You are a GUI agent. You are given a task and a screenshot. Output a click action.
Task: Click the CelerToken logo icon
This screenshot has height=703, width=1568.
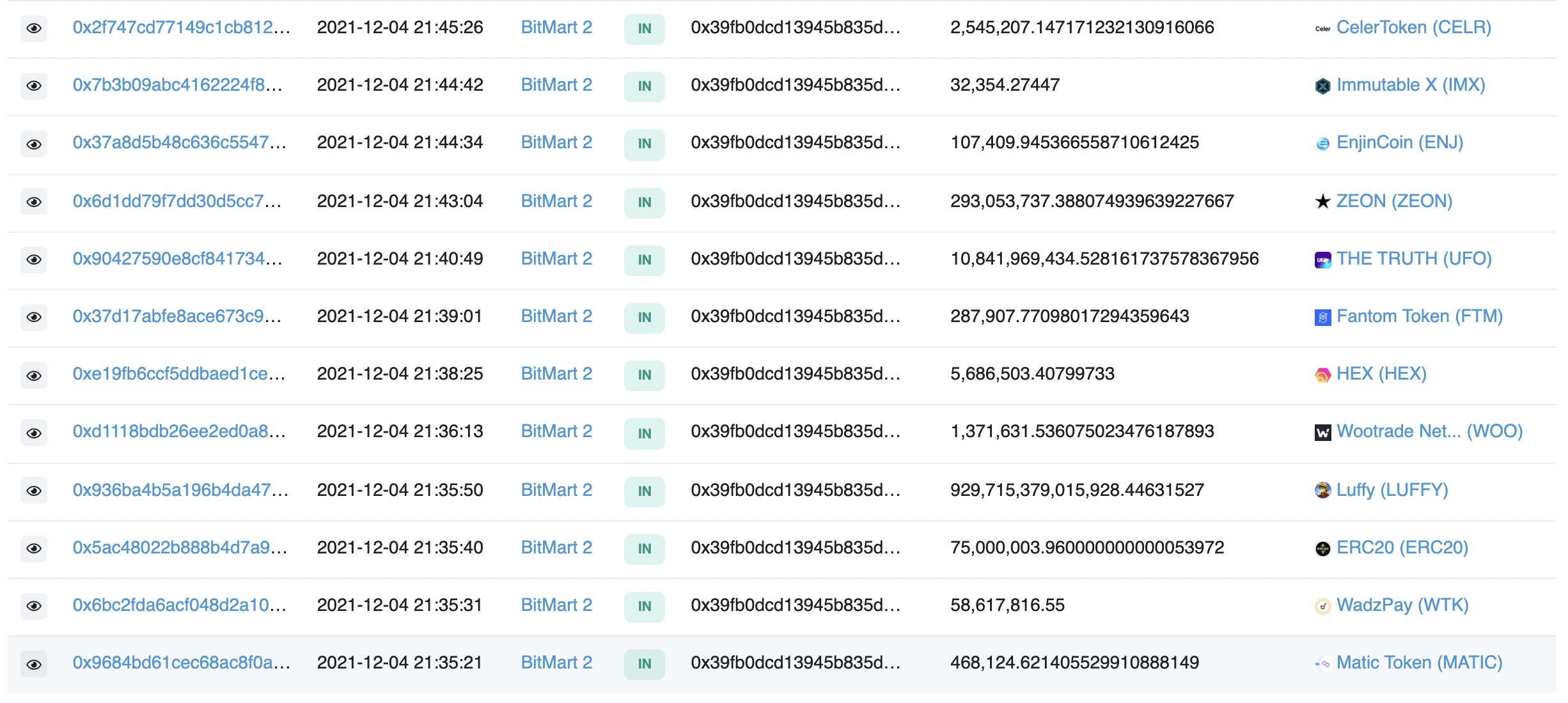tap(1322, 29)
